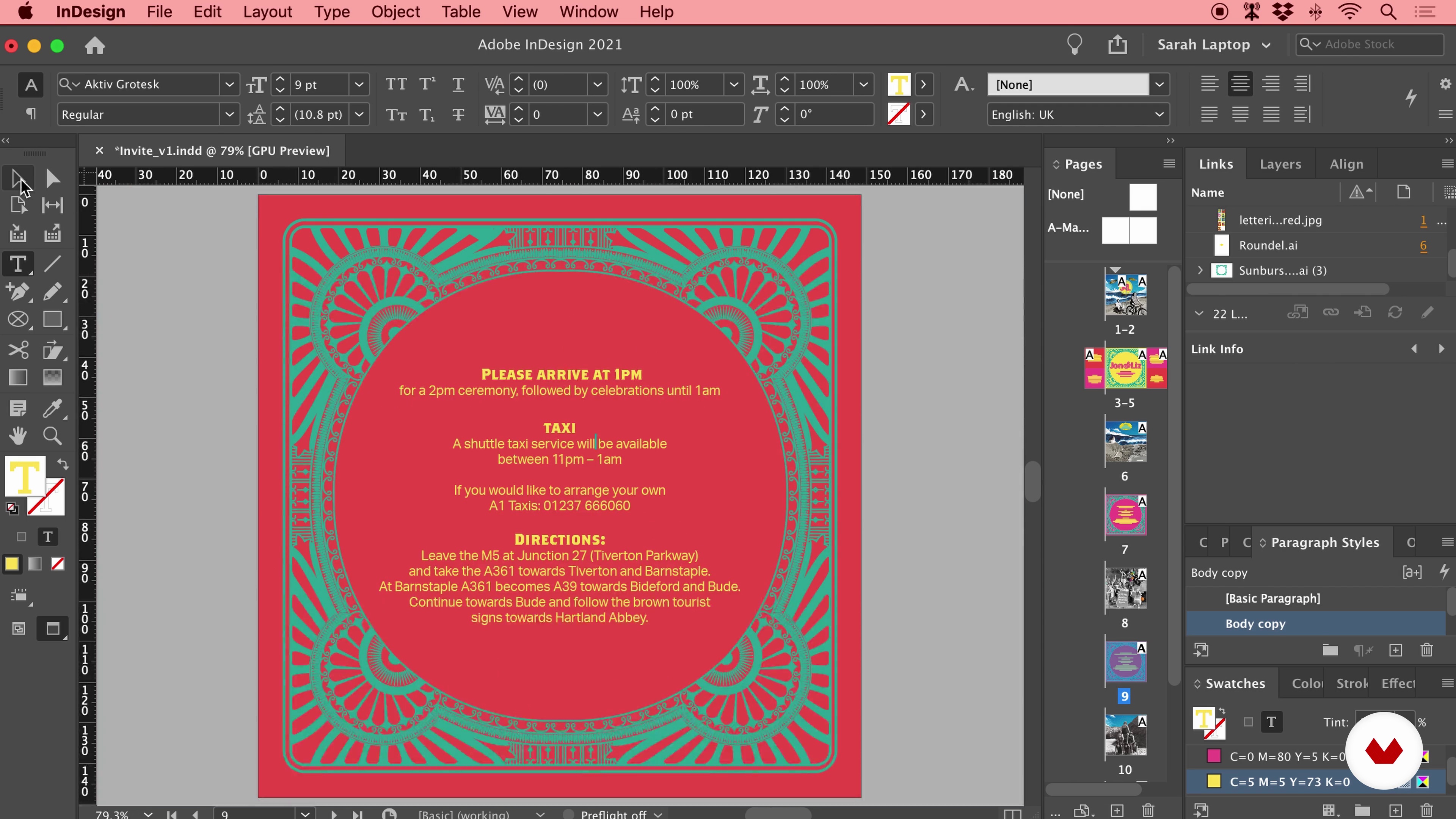This screenshot has width=1456, height=819.
Task: Toggle Formatting affects text in toolbox
Action: click(x=48, y=537)
